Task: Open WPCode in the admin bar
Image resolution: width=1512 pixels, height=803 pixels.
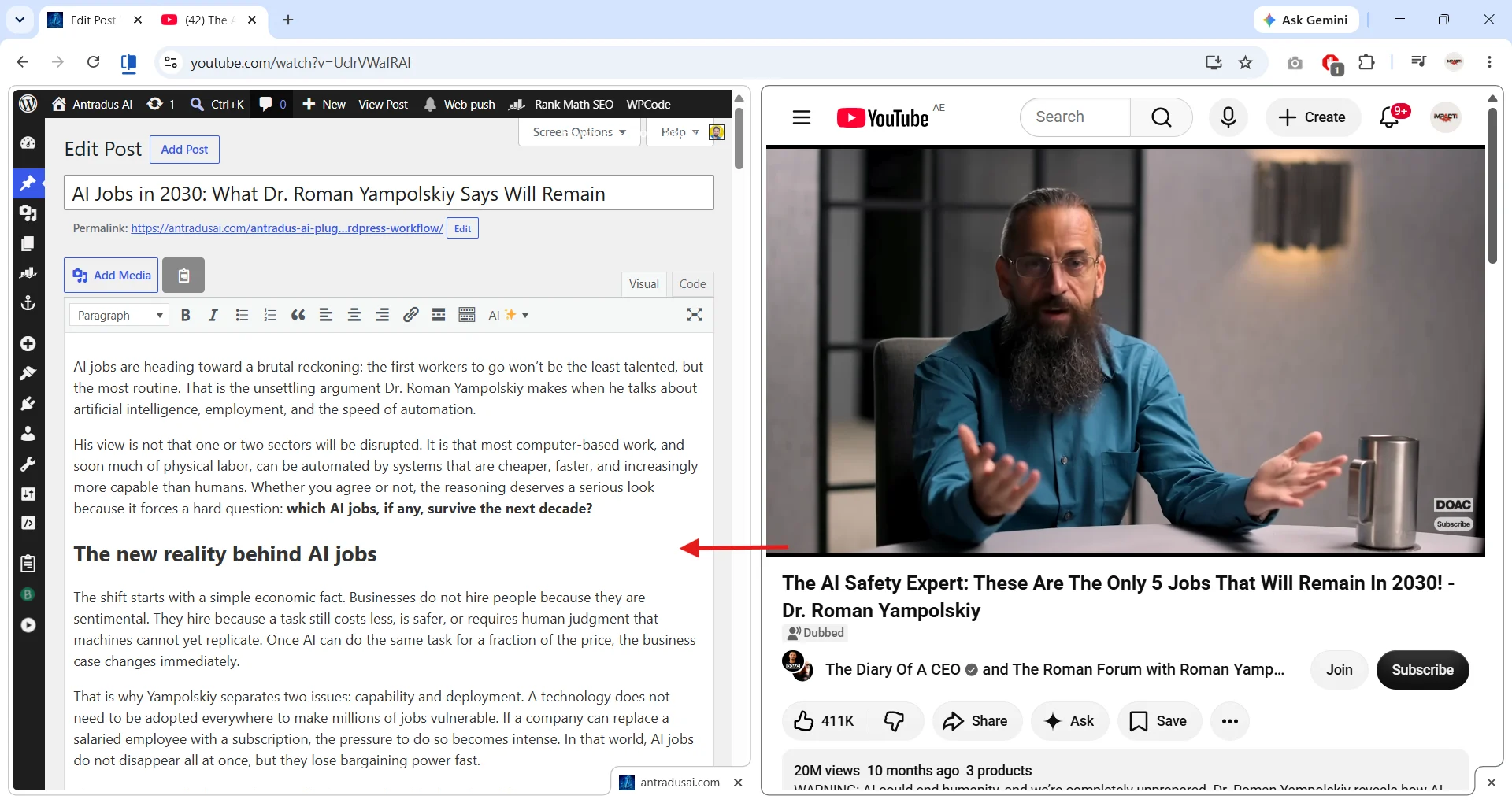Action: pyautogui.click(x=648, y=104)
